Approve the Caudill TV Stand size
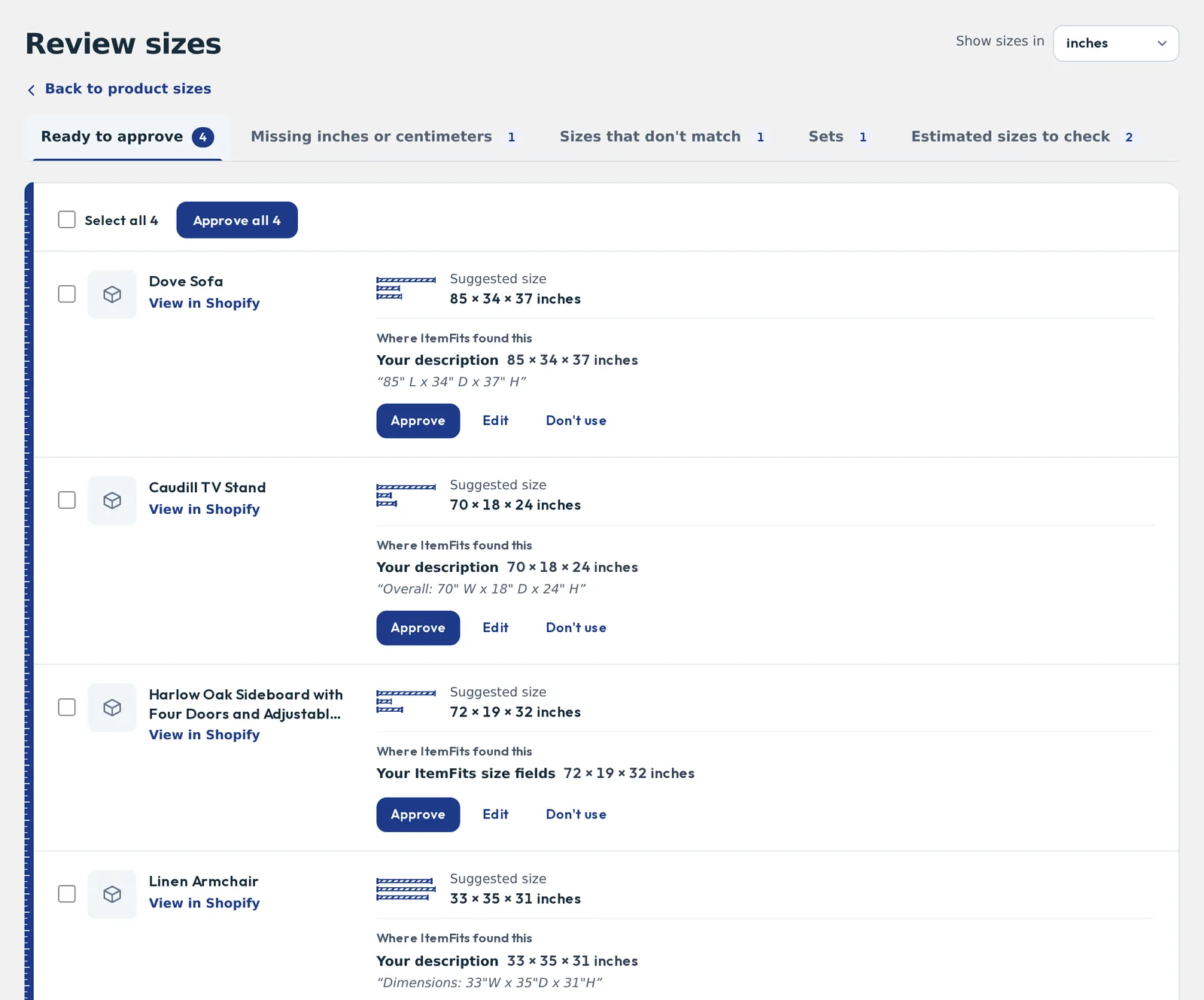Screen dimensions: 1204x1000 (x=418, y=628)
